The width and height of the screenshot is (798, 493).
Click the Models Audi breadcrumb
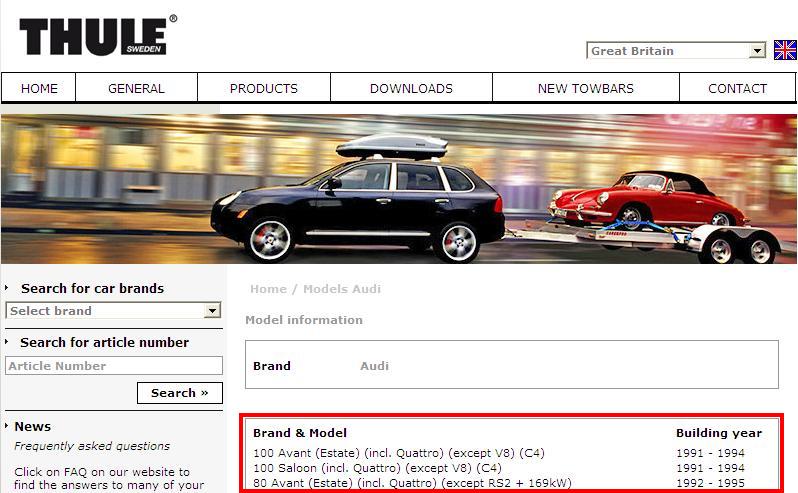tap(342, 289)
